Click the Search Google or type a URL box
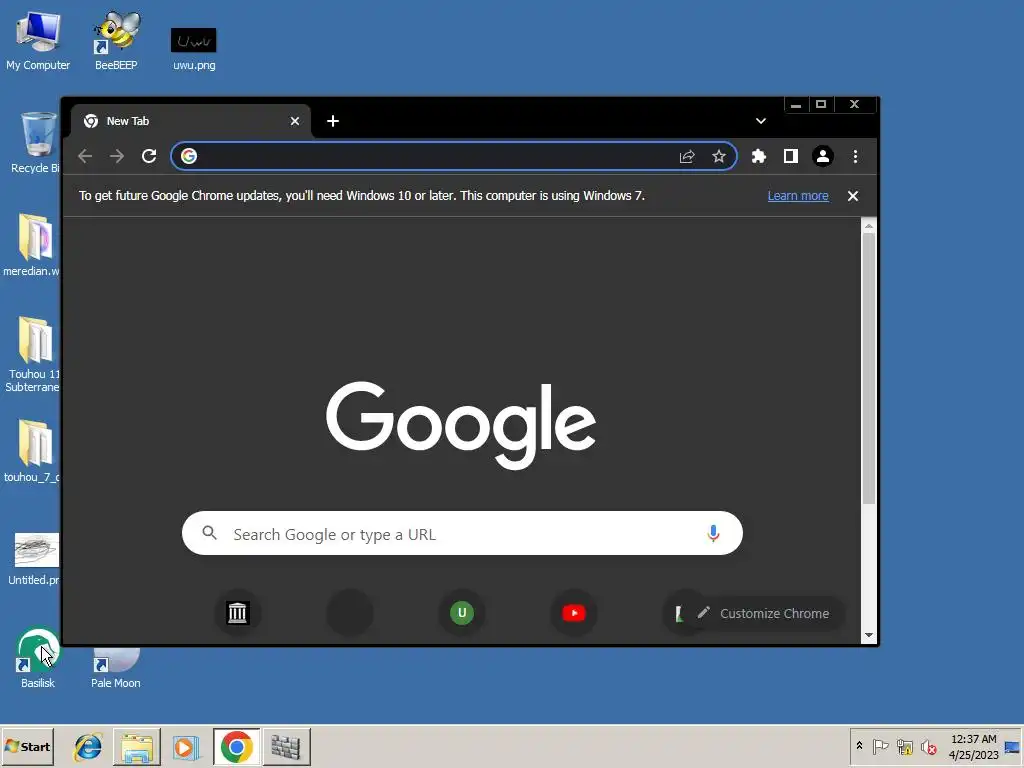Screen dimensions: 1024x768 462,534
